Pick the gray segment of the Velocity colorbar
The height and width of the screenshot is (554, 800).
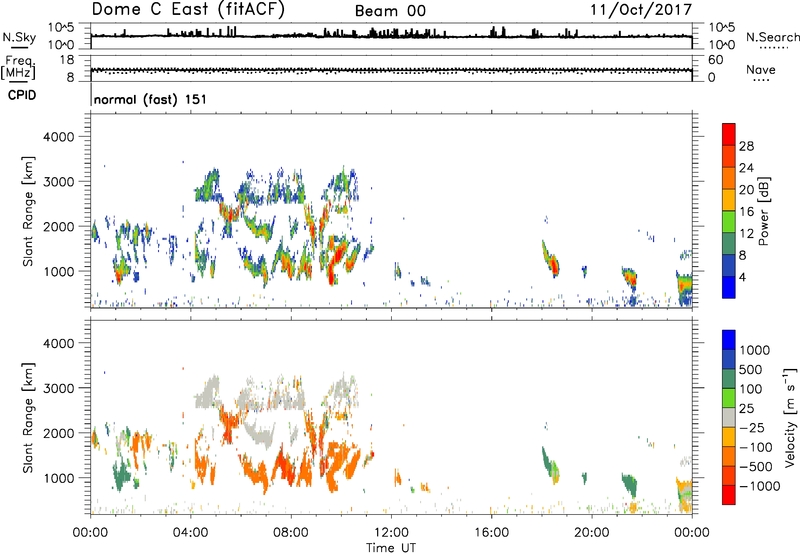729,417
